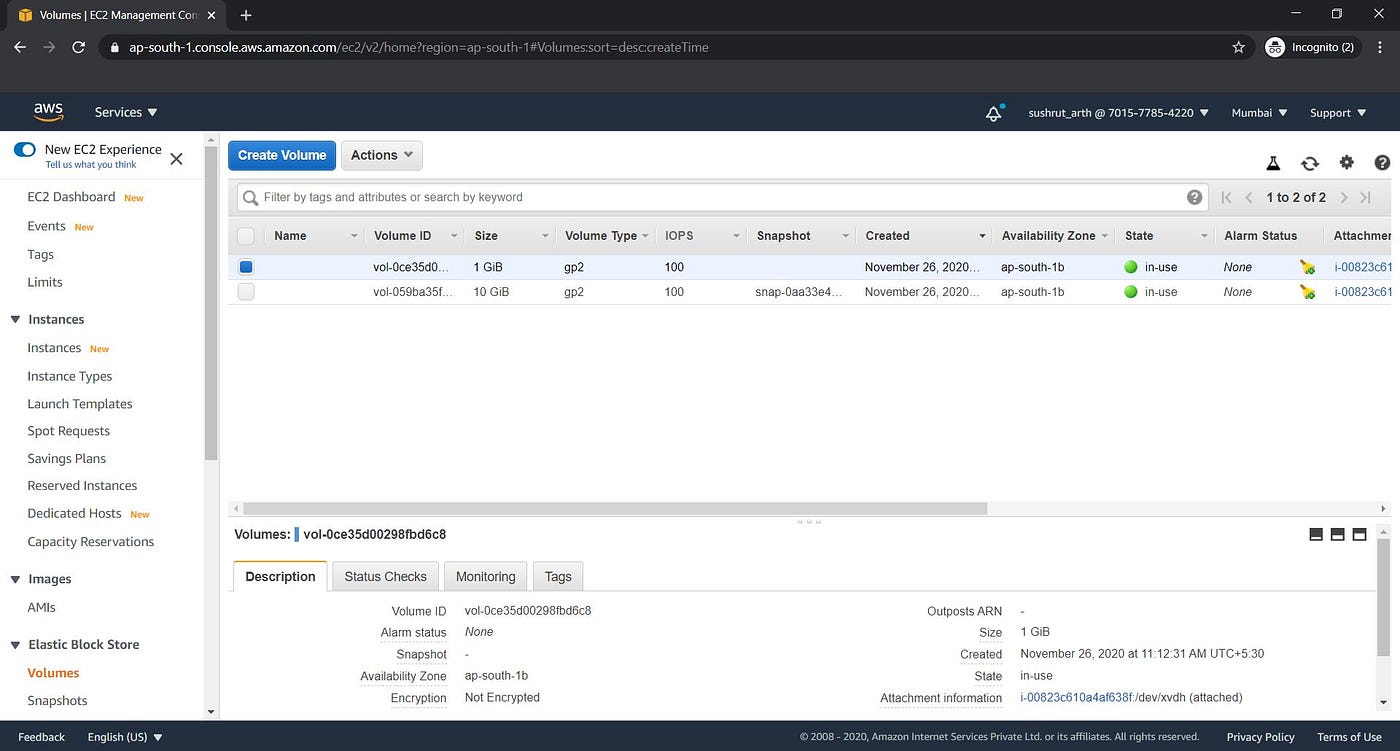
Task: Click the filter bar help icon
Action: [1194, 197]
